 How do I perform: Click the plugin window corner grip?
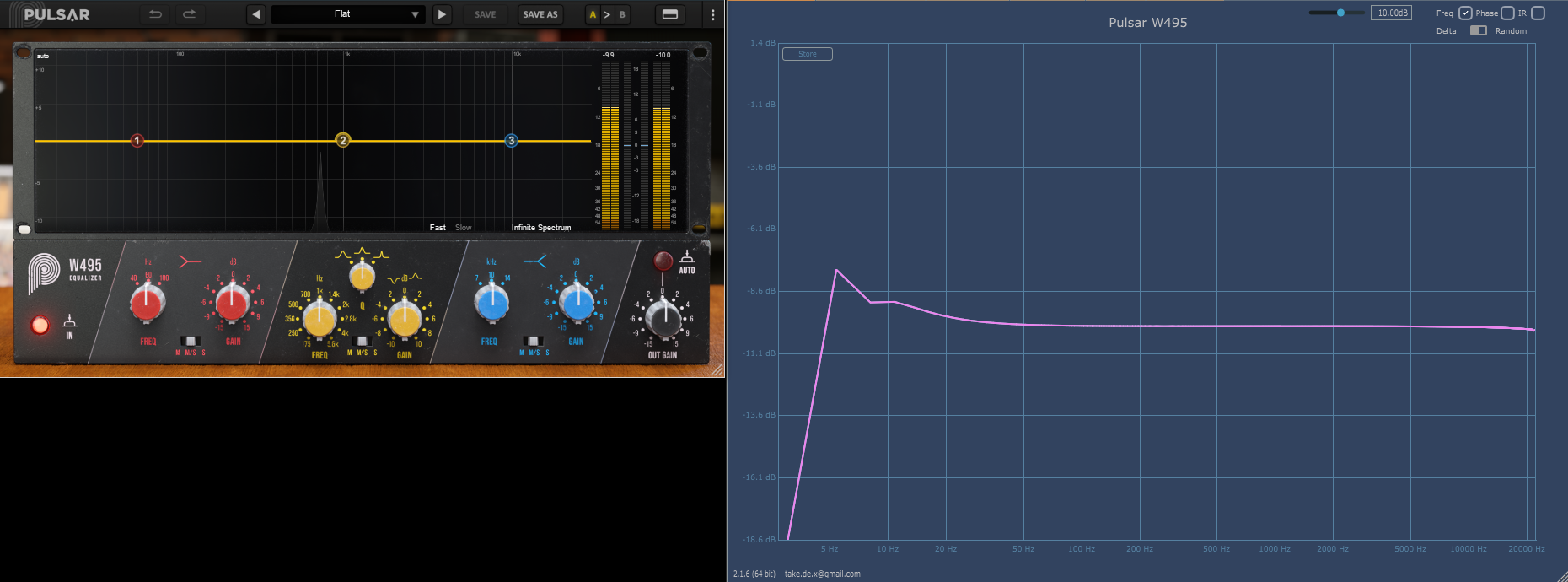[x=717, y=370]
